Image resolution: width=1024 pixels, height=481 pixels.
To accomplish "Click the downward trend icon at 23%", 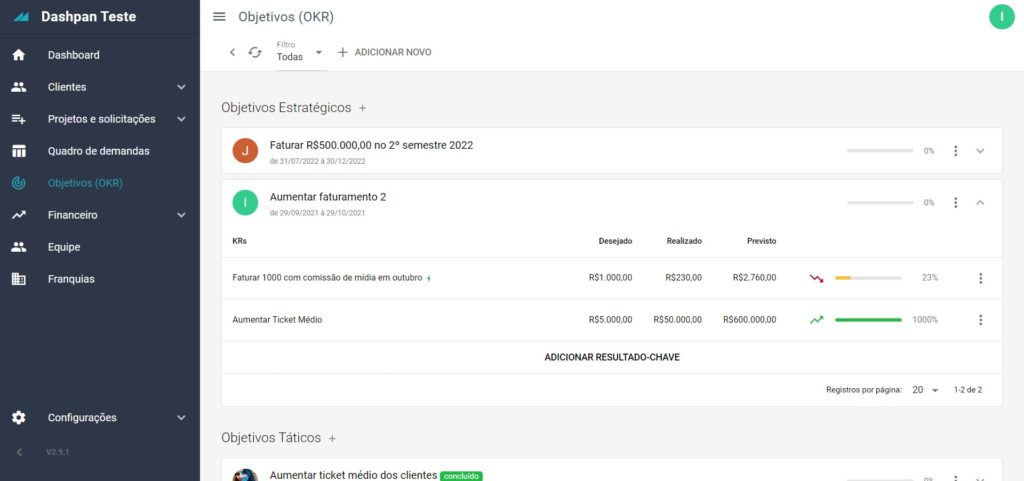I will click(816, 278).
